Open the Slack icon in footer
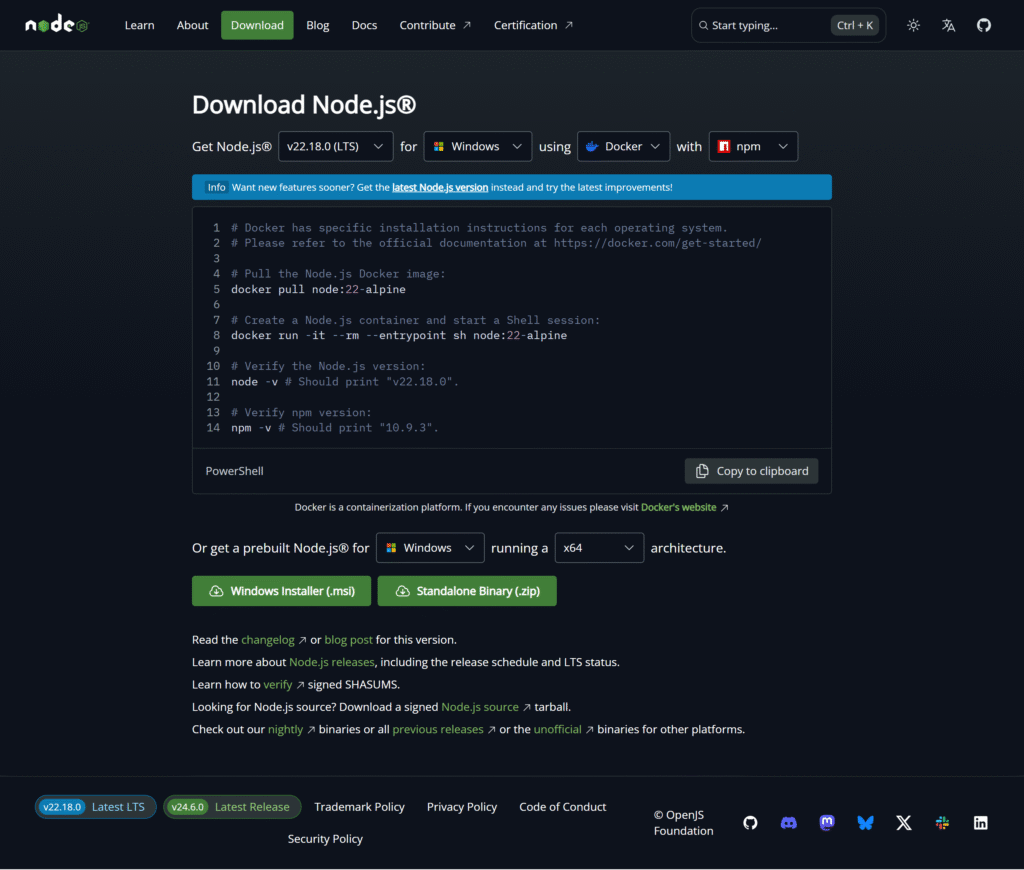Screen dimensions: 1024x870 point(942,823)
